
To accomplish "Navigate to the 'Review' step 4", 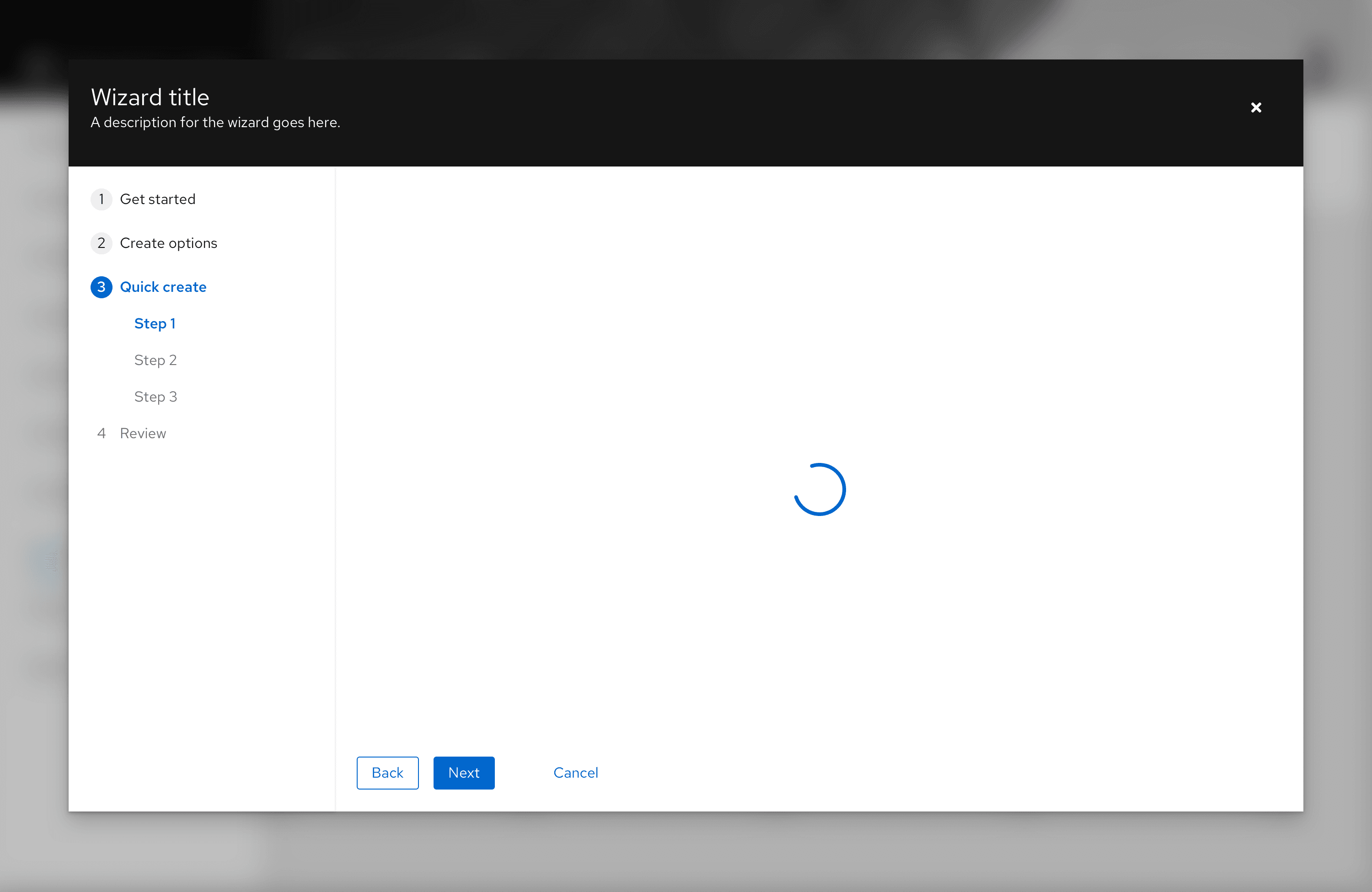I will click(x=143, y=433).
